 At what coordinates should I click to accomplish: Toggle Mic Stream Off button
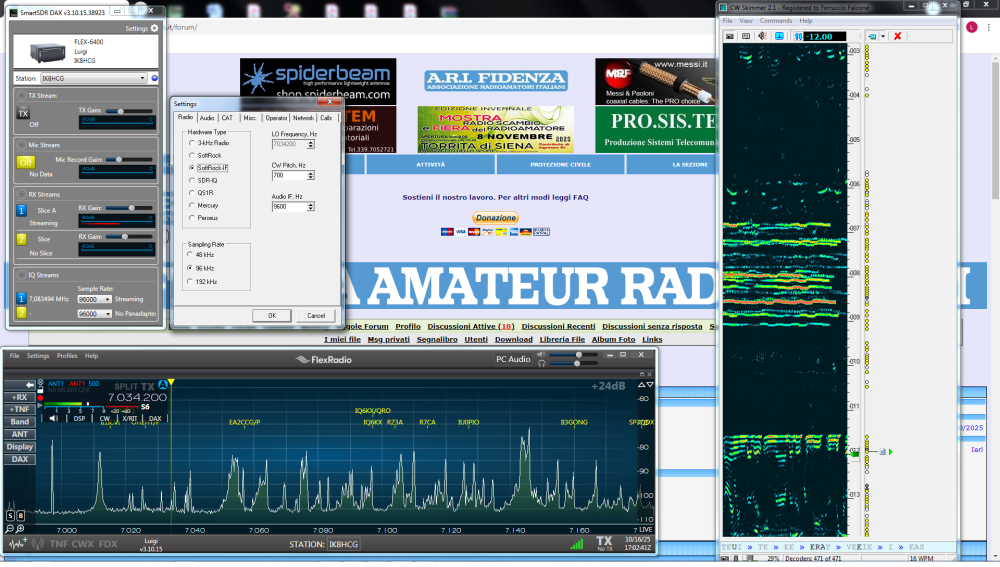[x=26, y=162]
